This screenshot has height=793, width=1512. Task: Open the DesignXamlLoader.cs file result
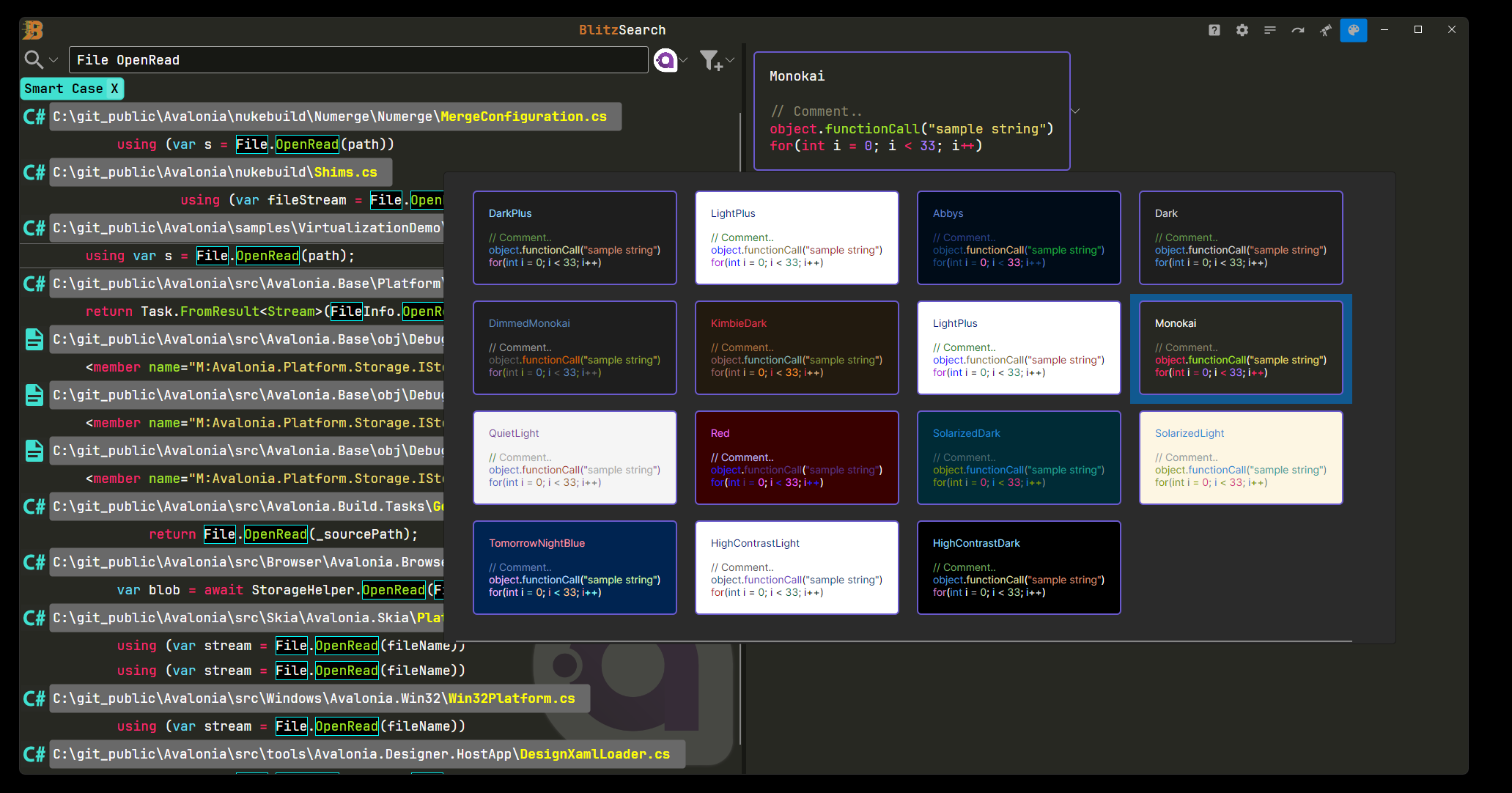pyautogui.click(x=367, y=754)
